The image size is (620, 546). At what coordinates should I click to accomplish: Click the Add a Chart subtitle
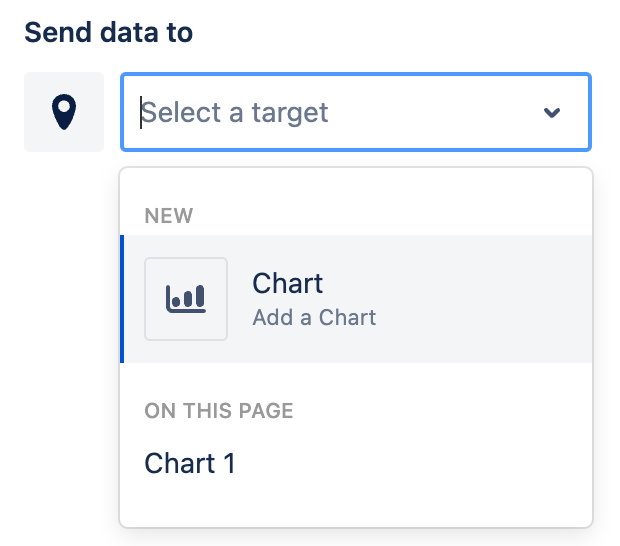click(x=314, y=318)
